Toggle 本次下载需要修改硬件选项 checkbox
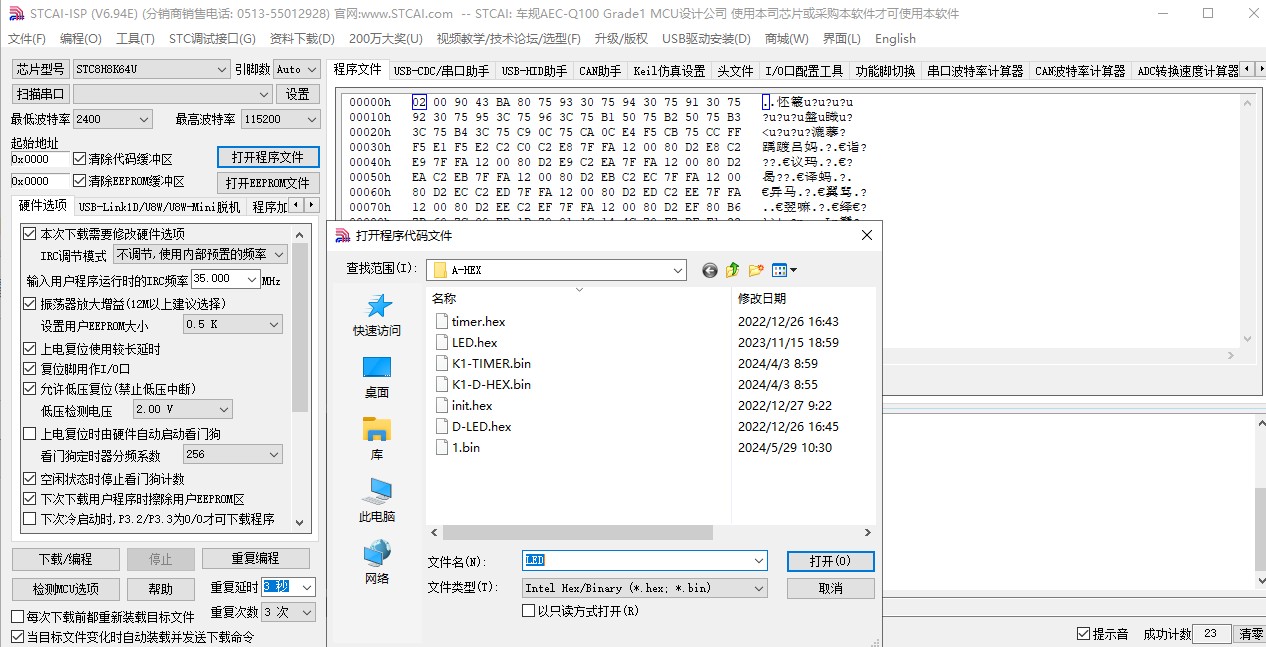 tap(29, 233)
